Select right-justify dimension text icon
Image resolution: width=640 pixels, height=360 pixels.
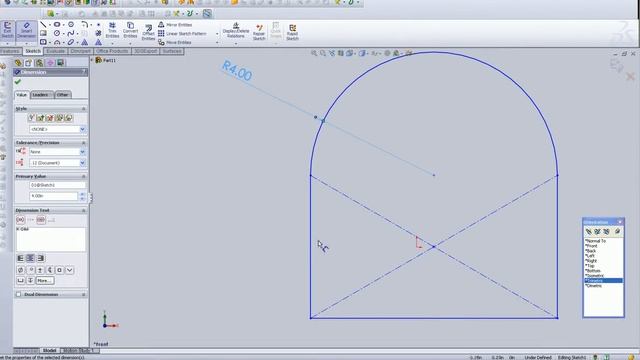[40, 258]
